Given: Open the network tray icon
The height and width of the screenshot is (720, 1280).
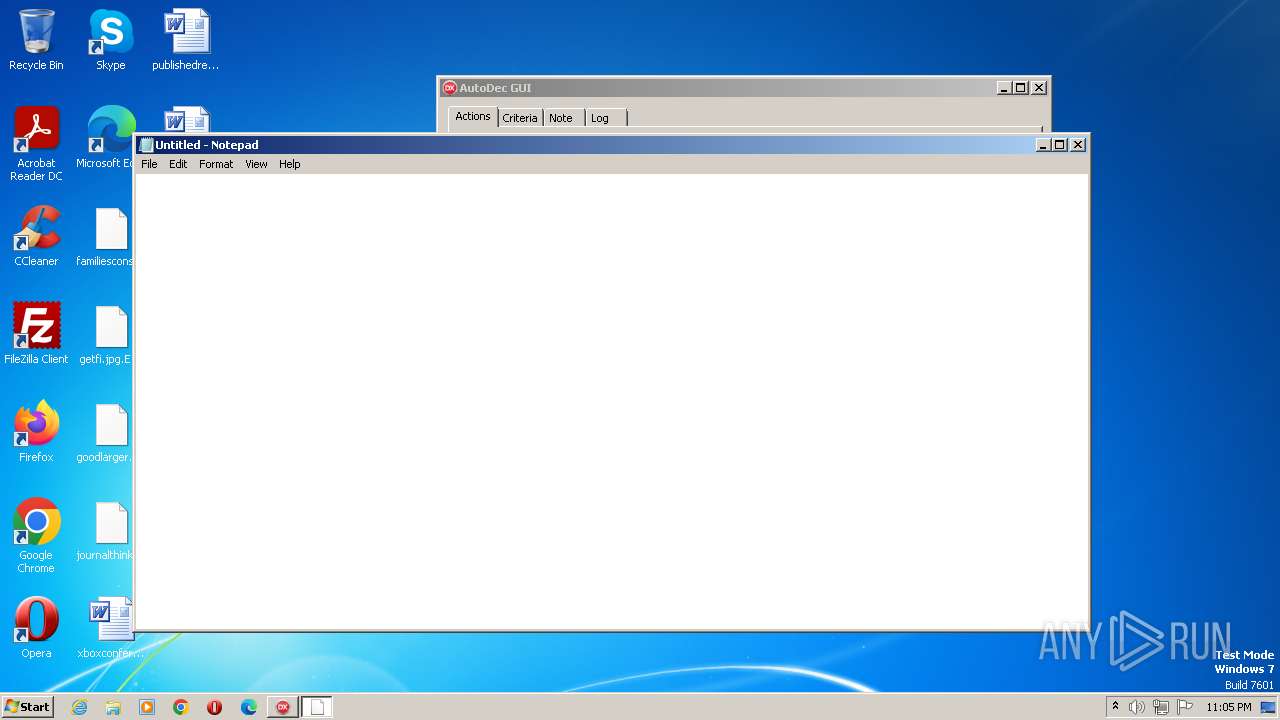Looking at the screenshot, I should tap(1161, 707).
